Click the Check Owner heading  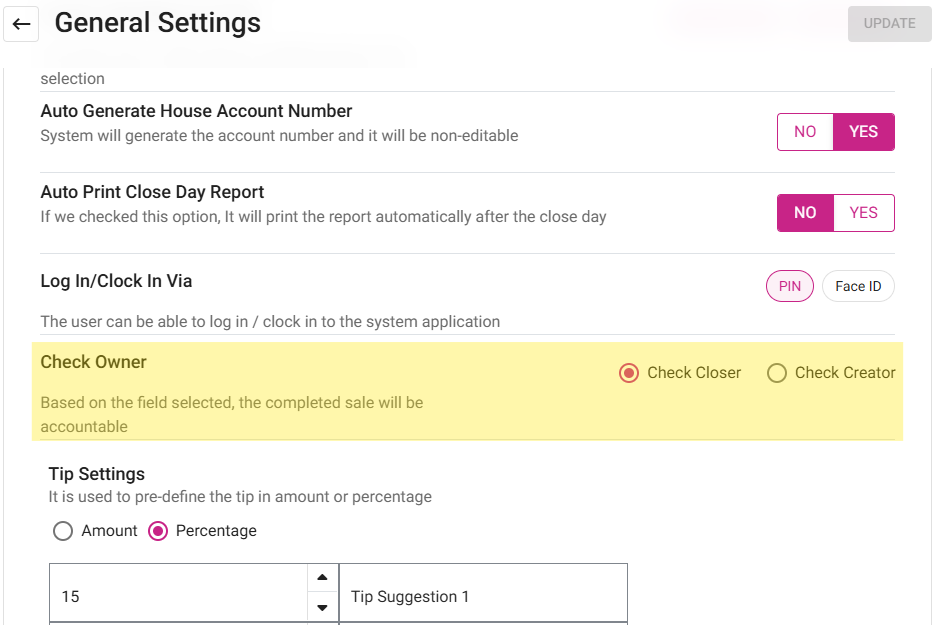pyautogui.click(x=93, y=362)
